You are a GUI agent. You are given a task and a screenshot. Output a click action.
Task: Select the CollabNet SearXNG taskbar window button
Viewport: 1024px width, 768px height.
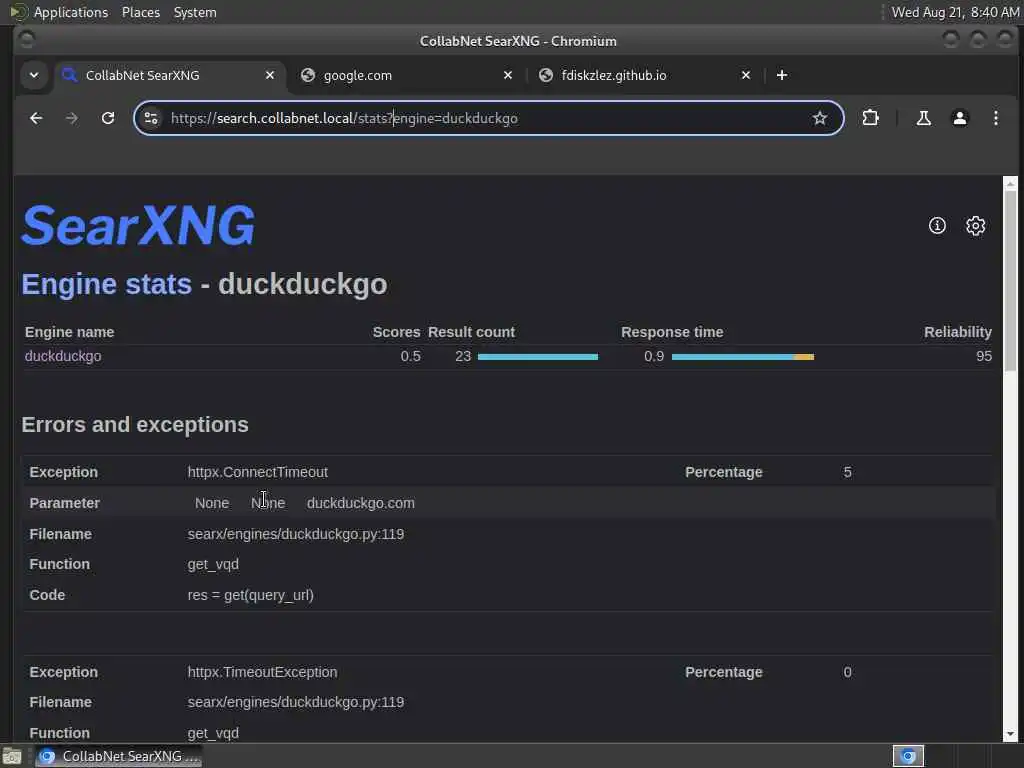click(118, 756)
